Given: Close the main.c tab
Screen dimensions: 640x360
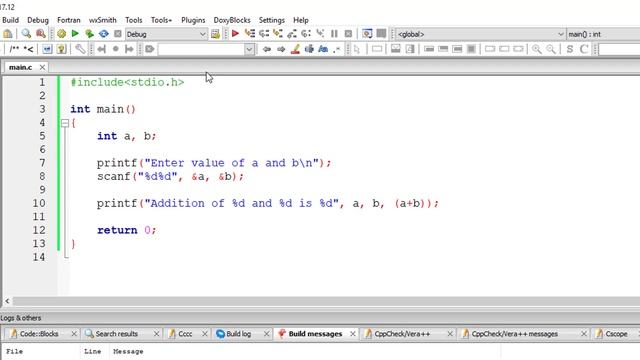Looking at the screenshot, I should click(42, 67).
